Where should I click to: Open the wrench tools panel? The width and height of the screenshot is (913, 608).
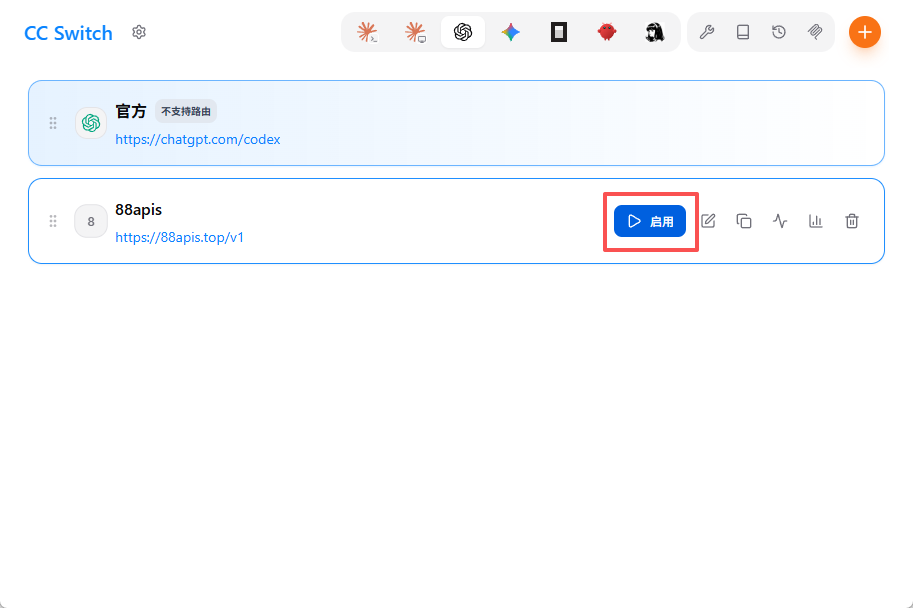coord(707,32)
